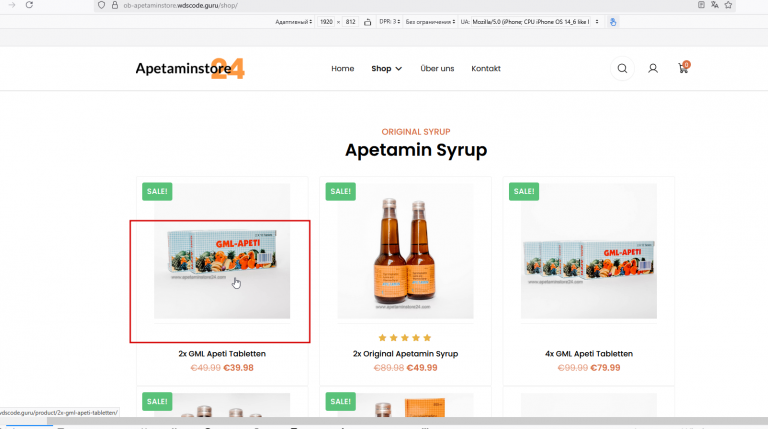Click the padlock site security icon
768x429 pixels.
115,5
